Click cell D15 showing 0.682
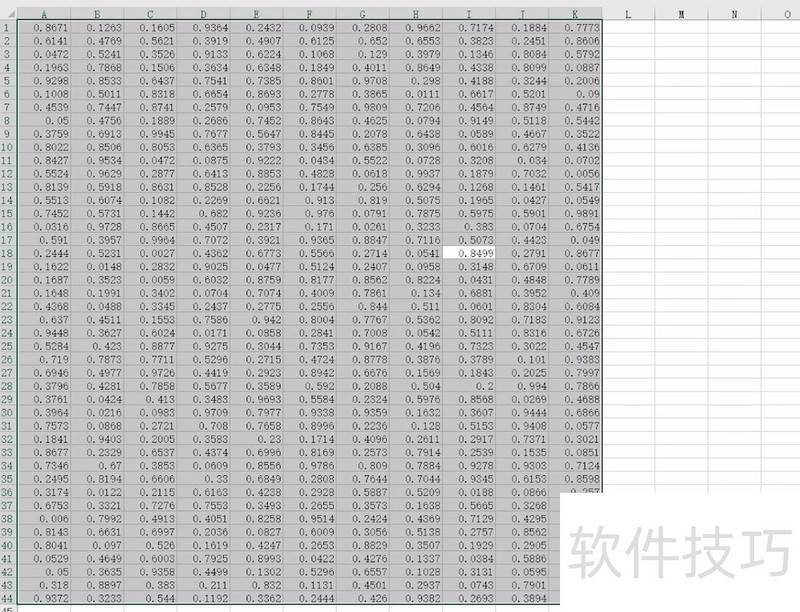800x612 pixels. 203,213
